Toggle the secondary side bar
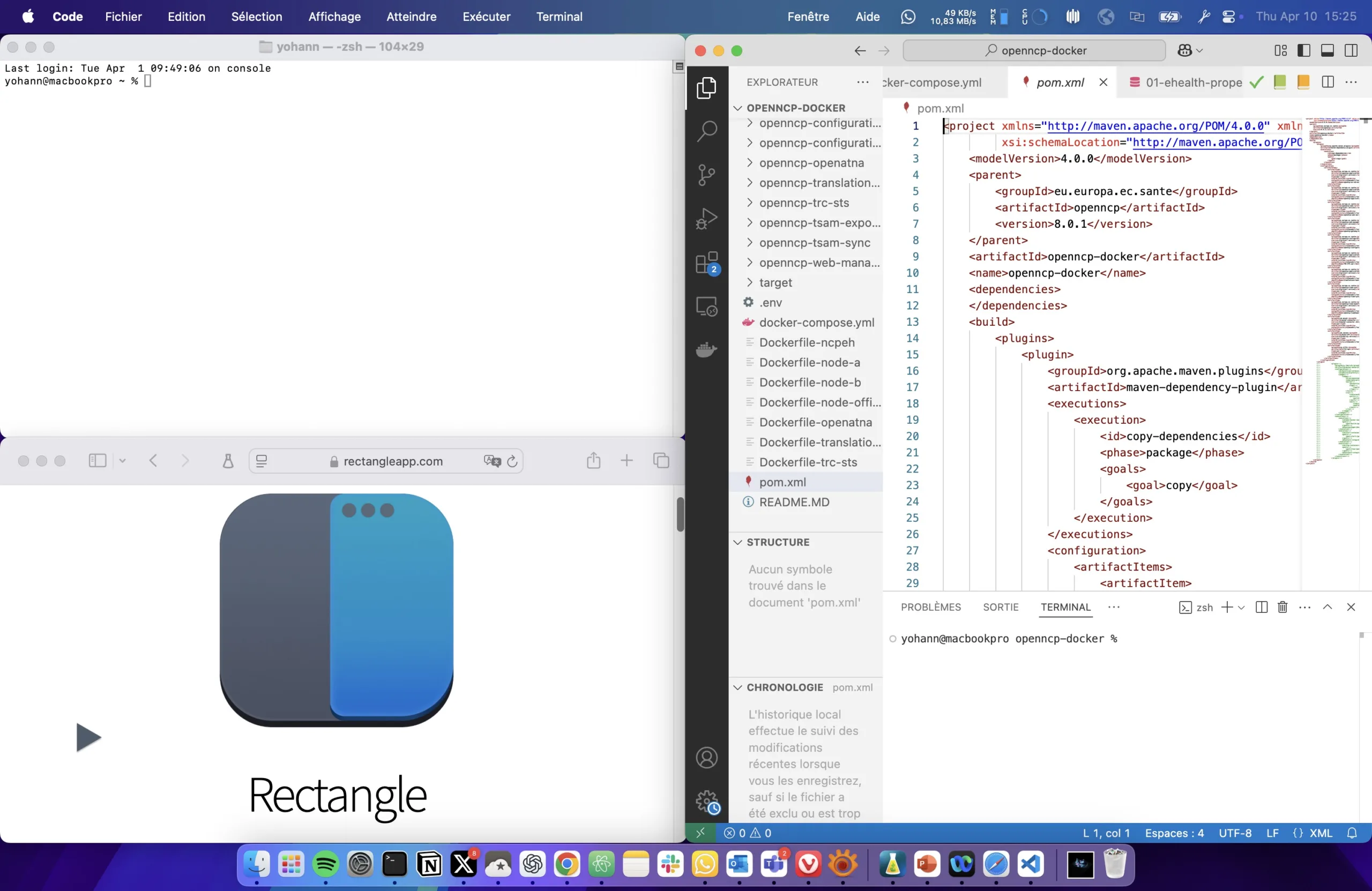Image resolution: width=1372 pixels, height=891 pixels. [x=1351, y=51]
